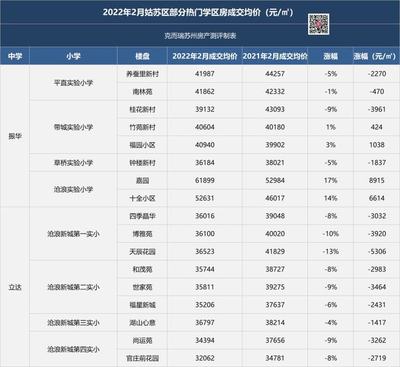The height and width of the screenshot is (367, 400).
Task: Click the price change value 8915
Action: click(377, 180)
